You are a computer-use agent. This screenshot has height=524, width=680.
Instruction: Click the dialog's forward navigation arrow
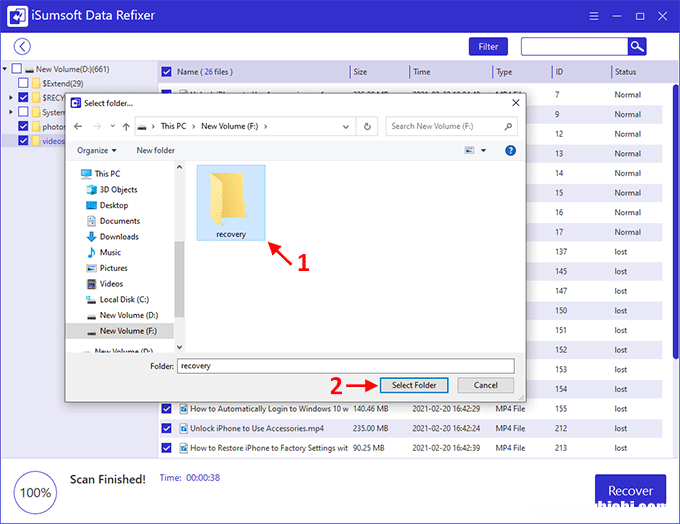click(x=97, y=126)
